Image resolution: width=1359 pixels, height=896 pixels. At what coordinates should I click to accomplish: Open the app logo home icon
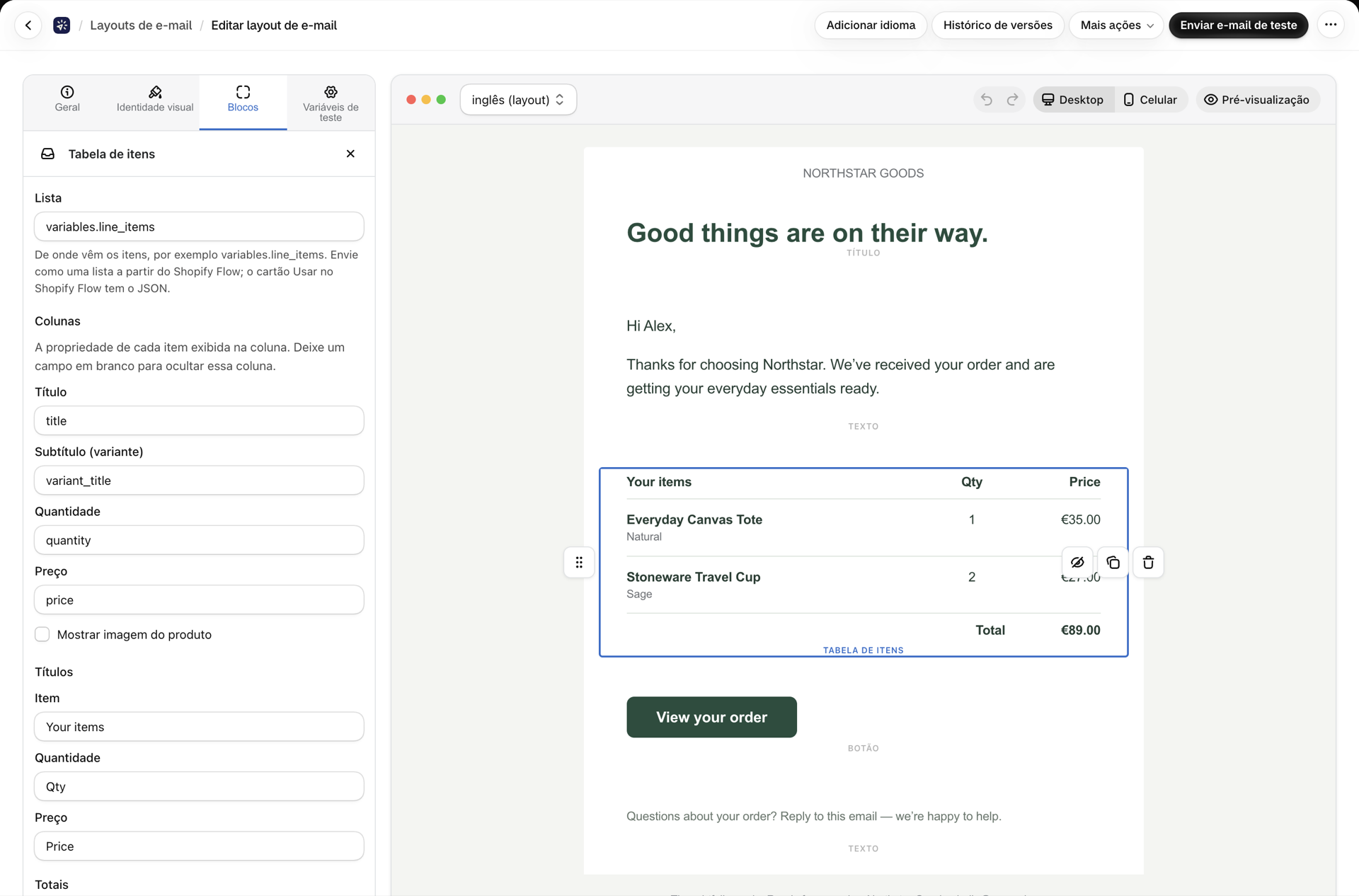point(62,25)
